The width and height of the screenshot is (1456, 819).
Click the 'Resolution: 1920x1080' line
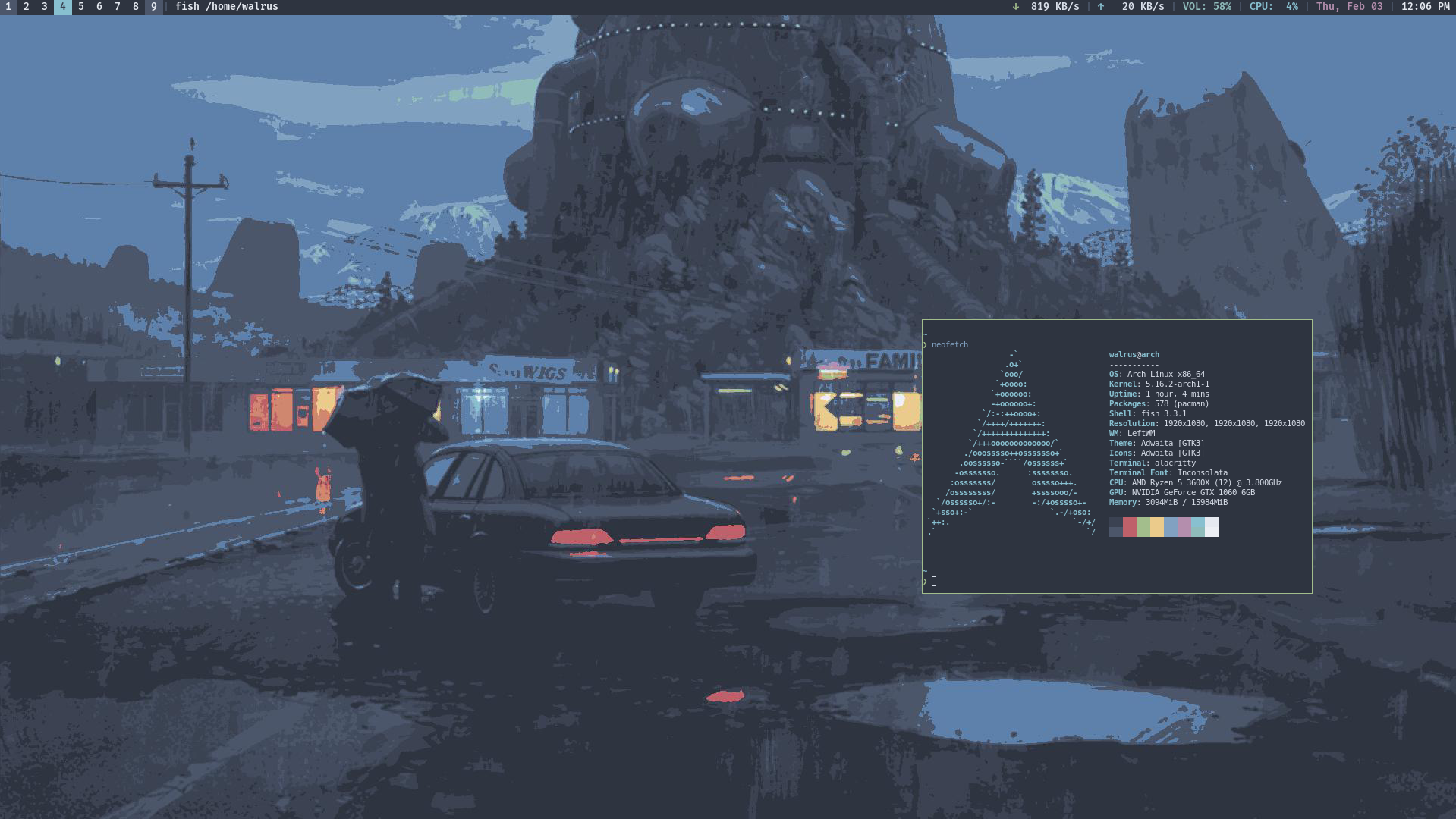(x=1207, y=424)
